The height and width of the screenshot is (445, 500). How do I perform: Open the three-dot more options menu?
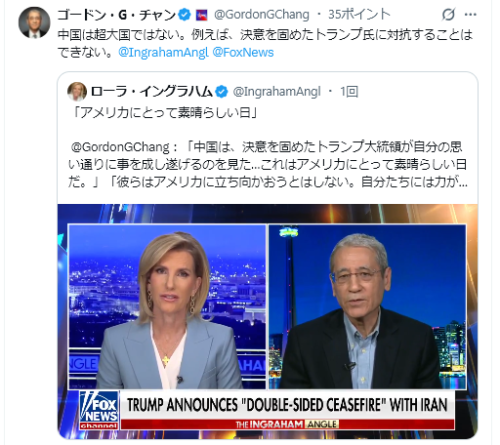point(470,15)
